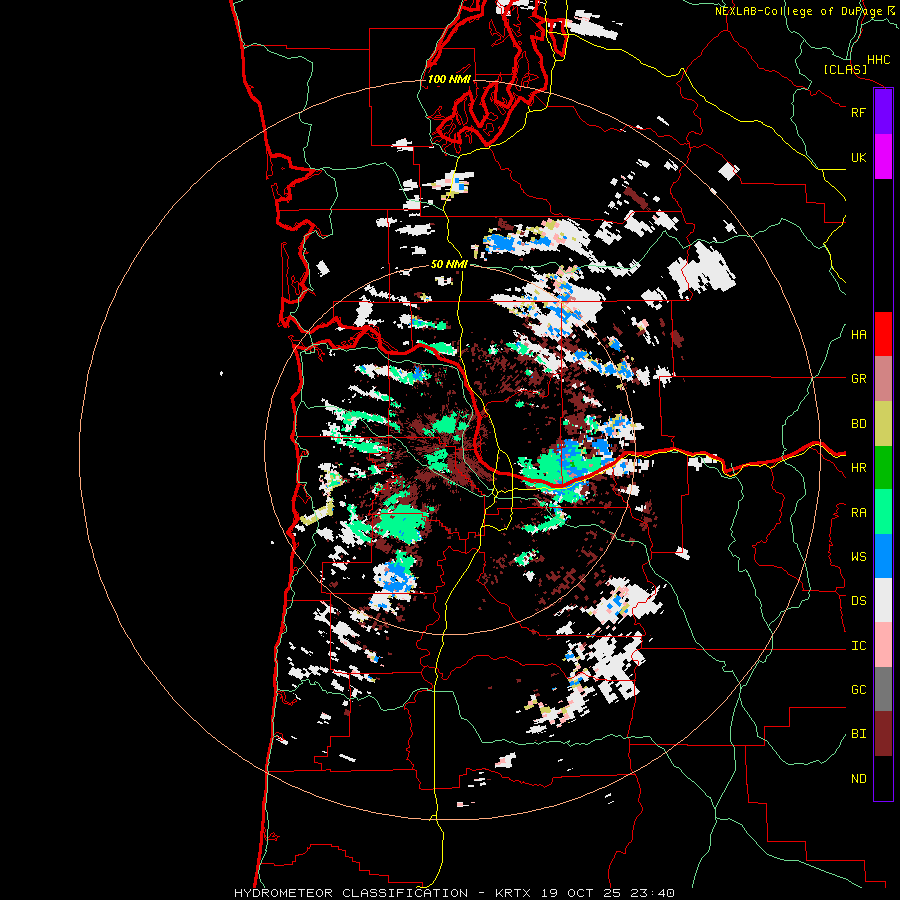Click the BI legend label
Image resolution: width=900 pixels, height=900 pixels.
click(858, 734)
